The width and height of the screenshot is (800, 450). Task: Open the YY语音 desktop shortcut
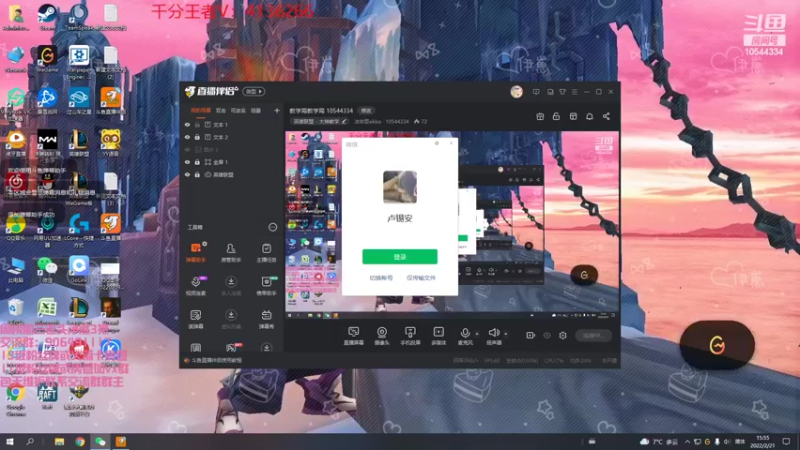coord(110,143)
